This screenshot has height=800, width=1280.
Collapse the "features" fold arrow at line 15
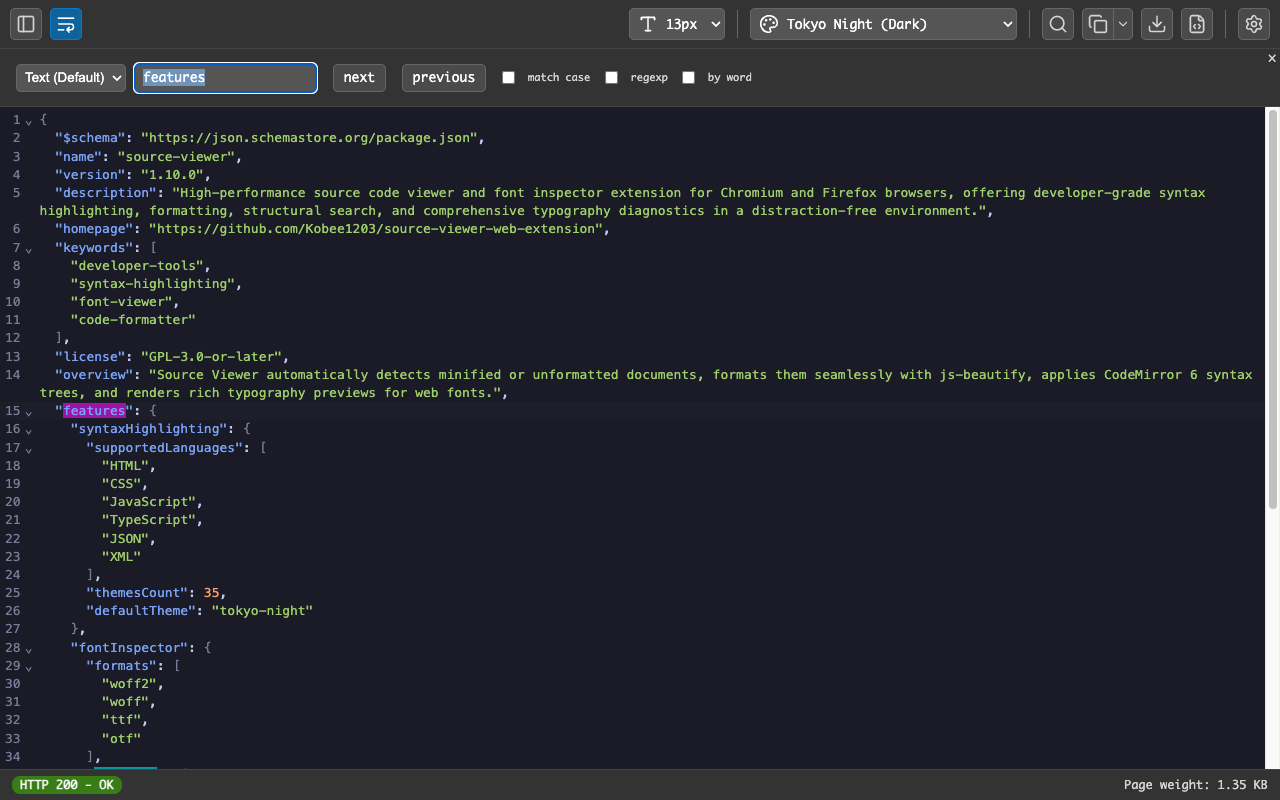tap(28, 412)
